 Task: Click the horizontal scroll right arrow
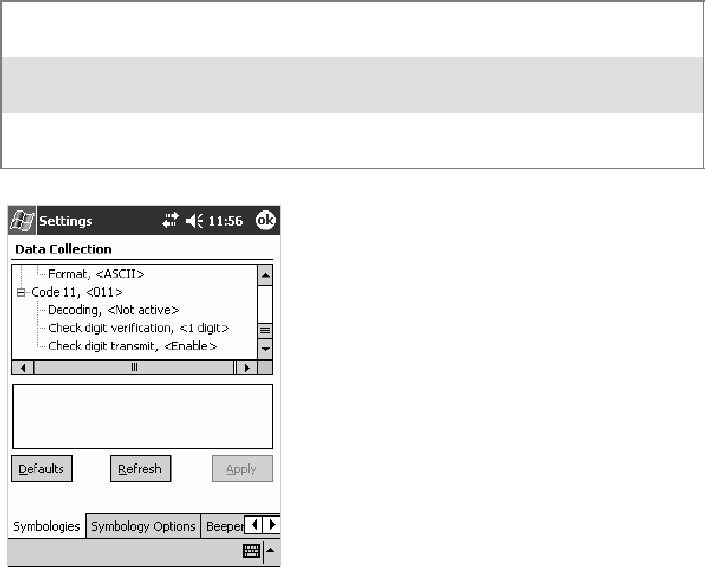[246, 368]
